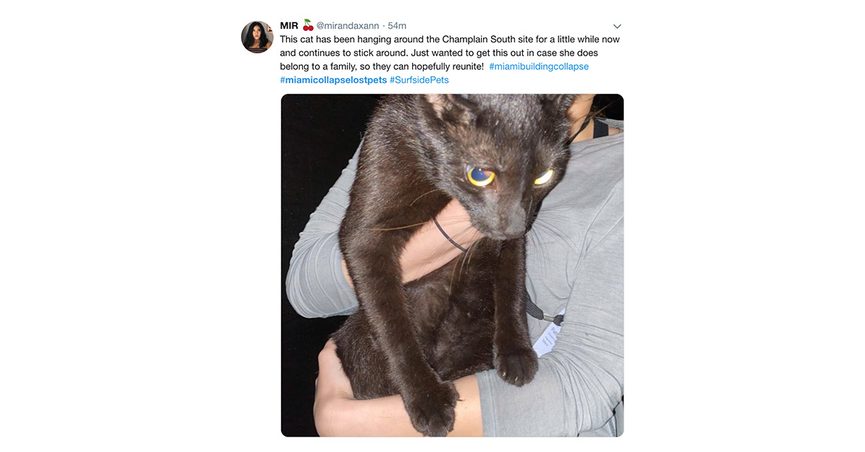Enlarge the black cat photo

tap(452, 265)
